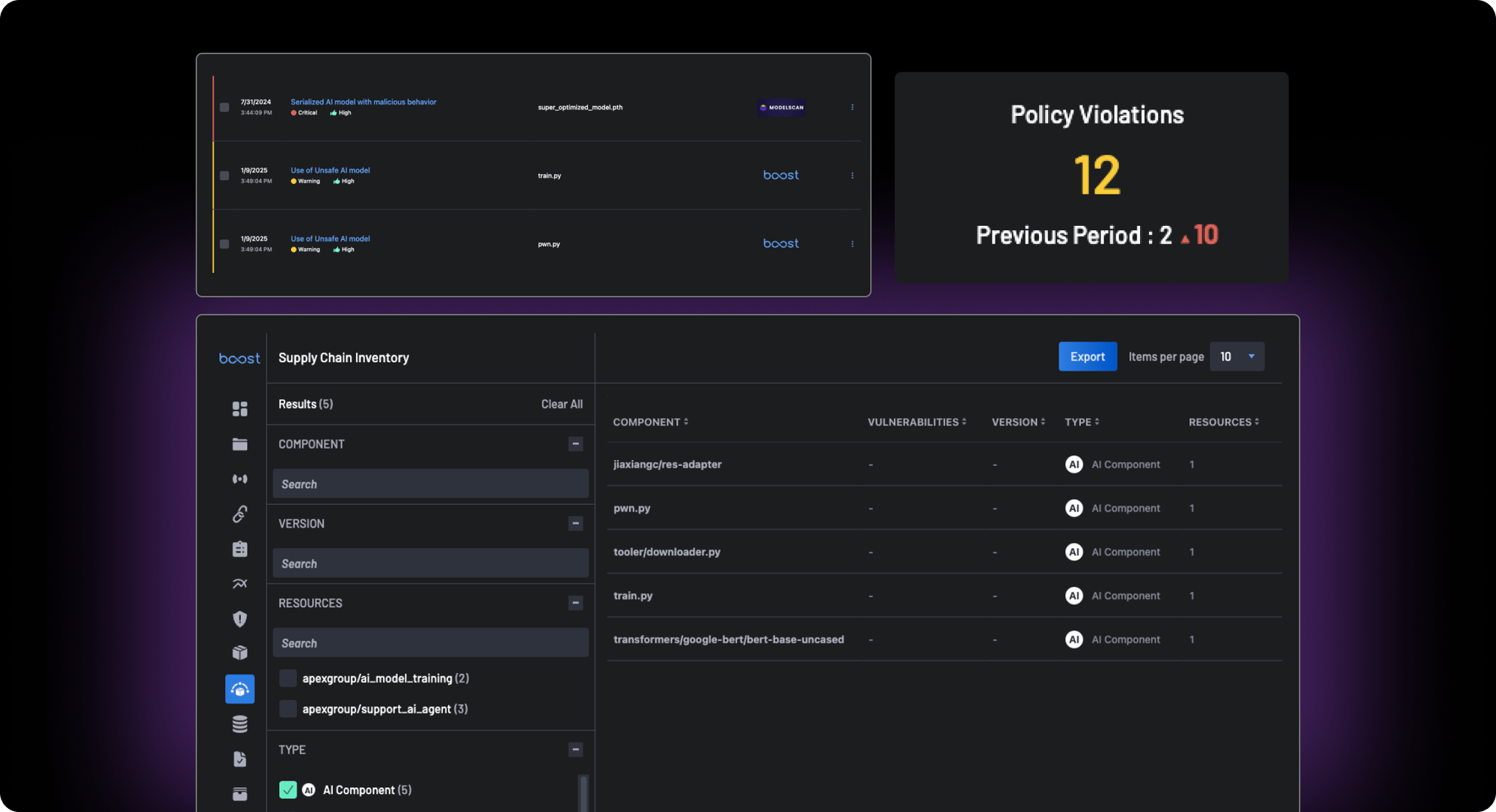Screen dimensions: 1496x812
Task: Open the dashboard grid panel in the sidebar
Action: 239,409
